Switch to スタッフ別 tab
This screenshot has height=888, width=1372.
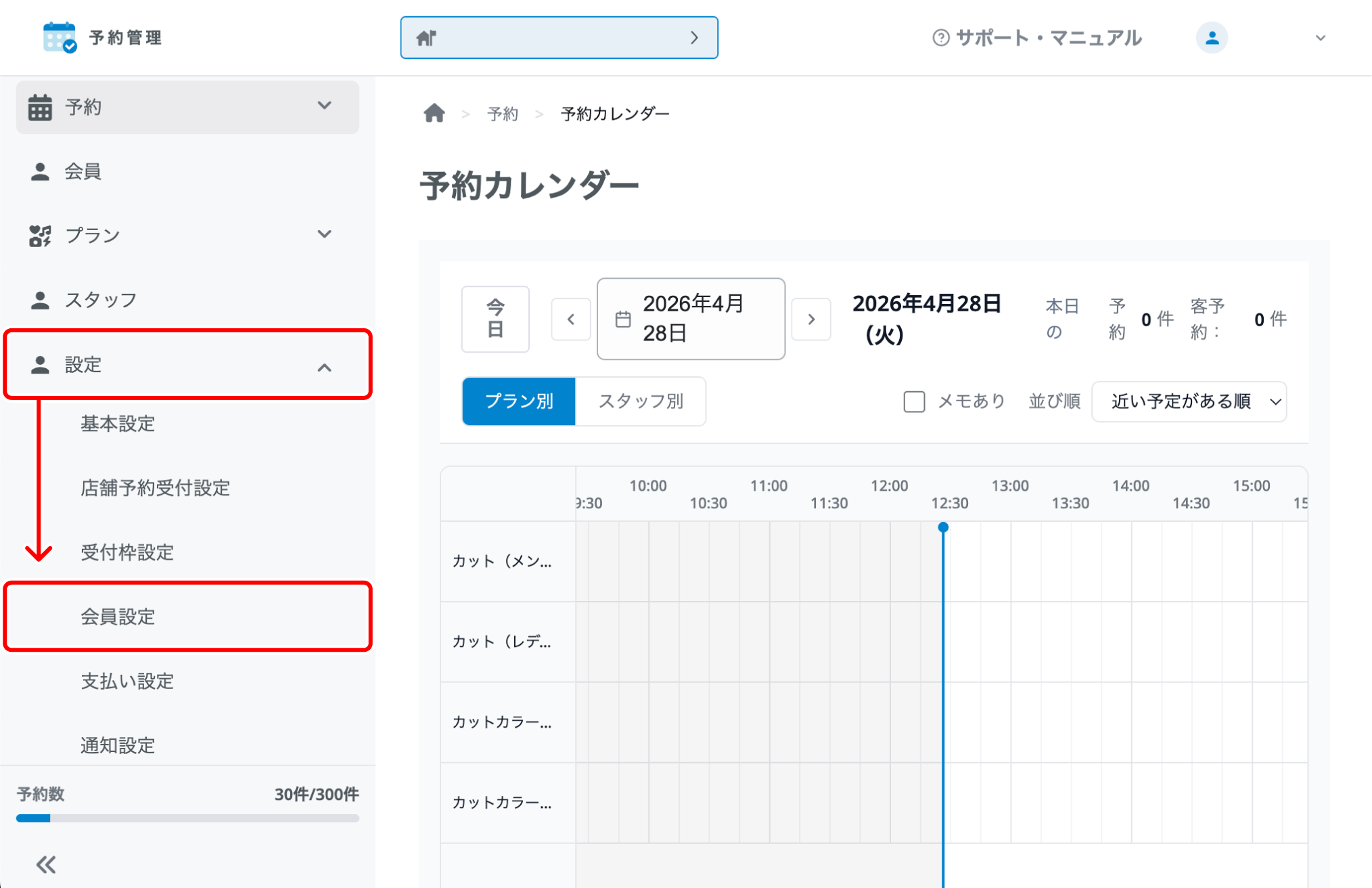(x=641, y=401)
